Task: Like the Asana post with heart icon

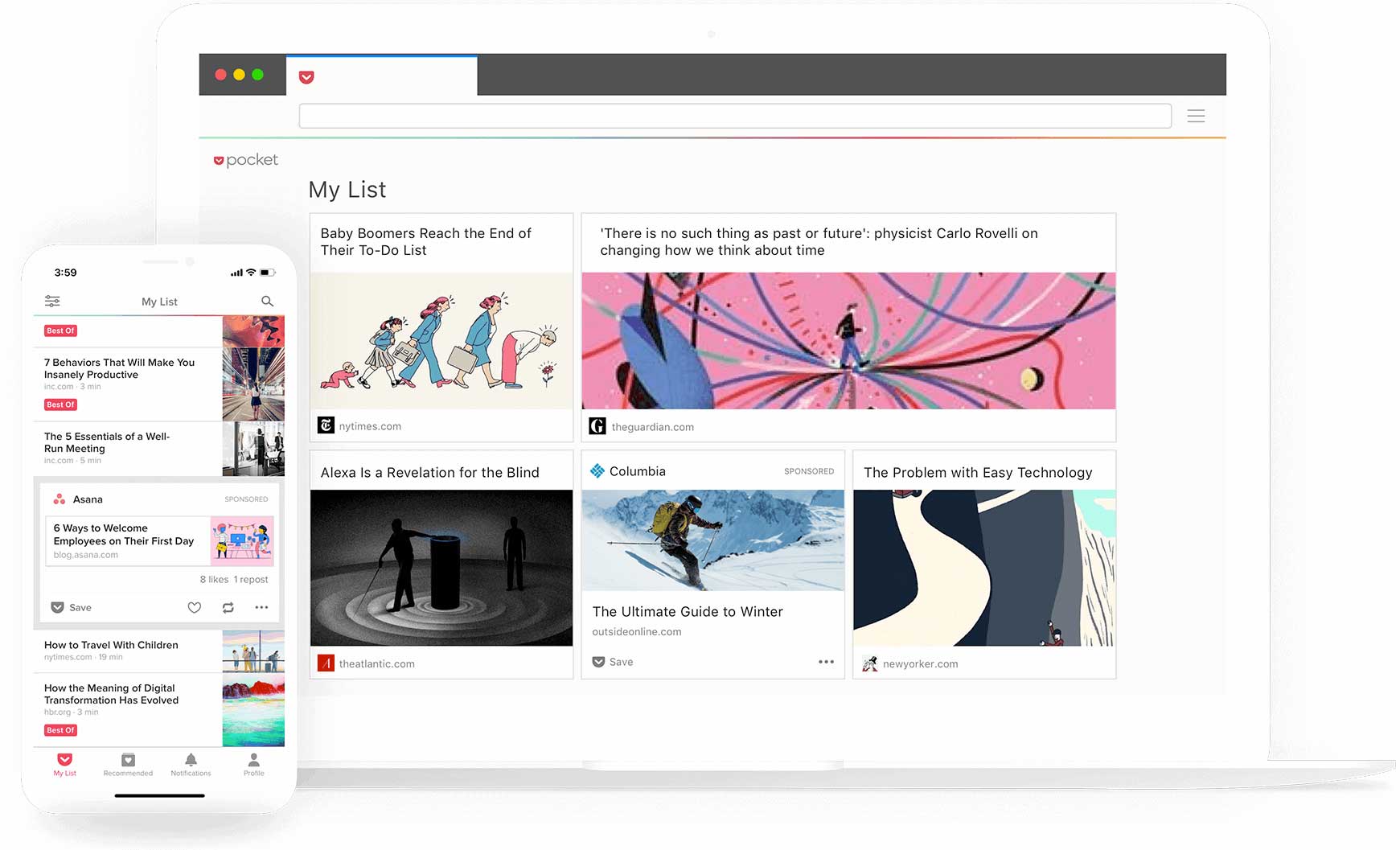Action: tap(195, 607)
